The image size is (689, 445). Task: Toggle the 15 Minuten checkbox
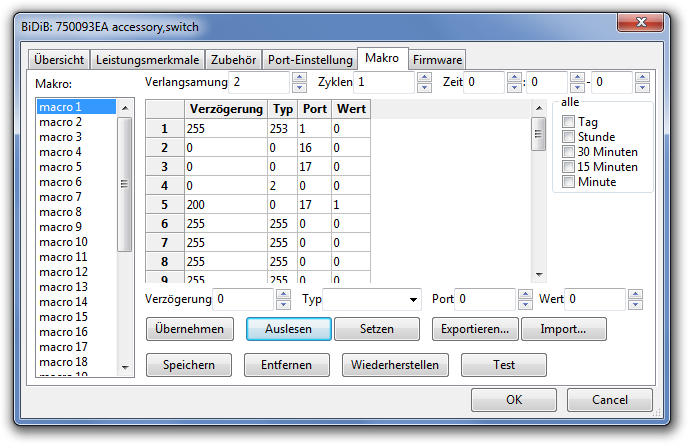click(568, 167)
